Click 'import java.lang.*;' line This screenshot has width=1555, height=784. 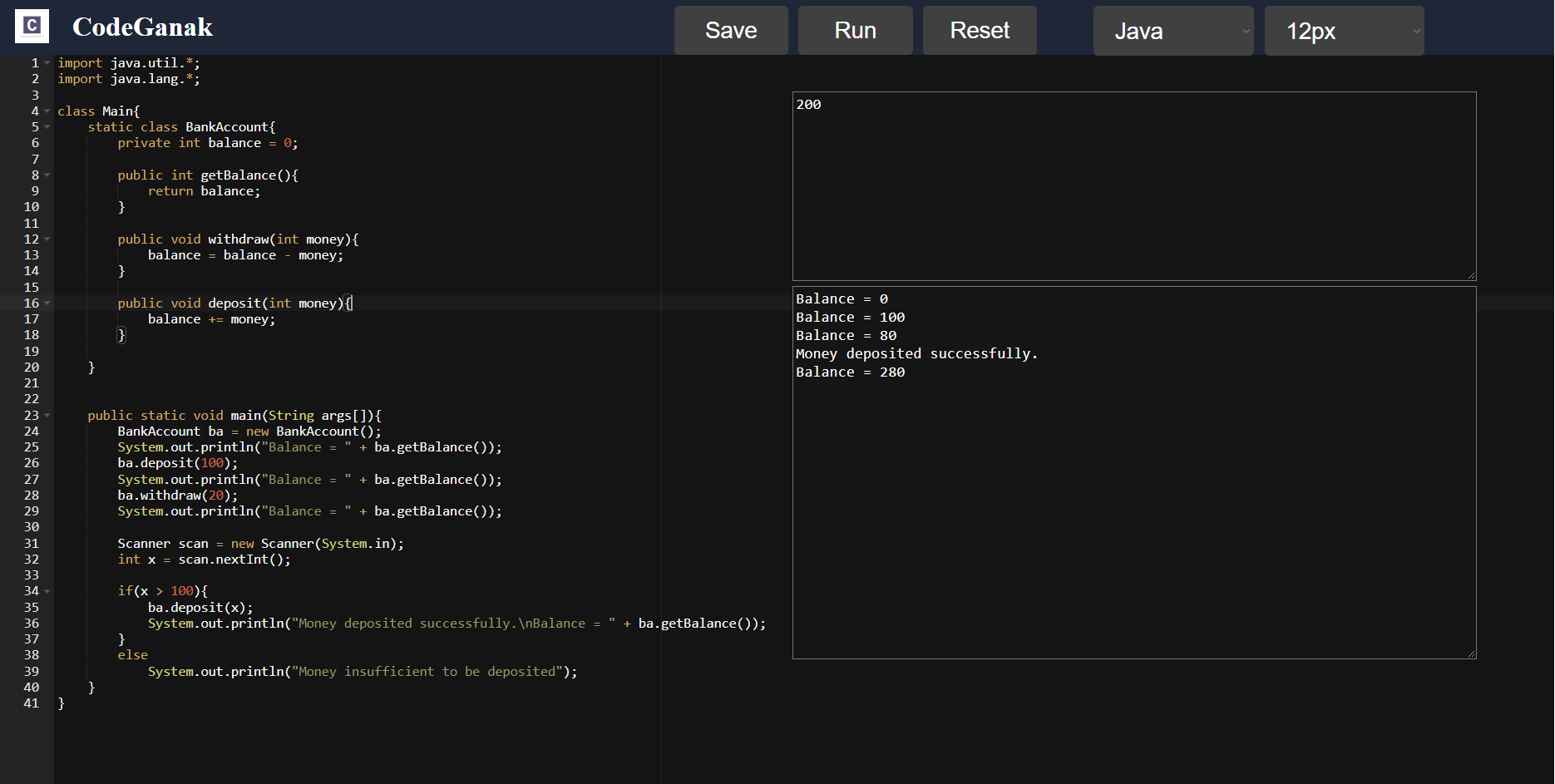(129, 79)
